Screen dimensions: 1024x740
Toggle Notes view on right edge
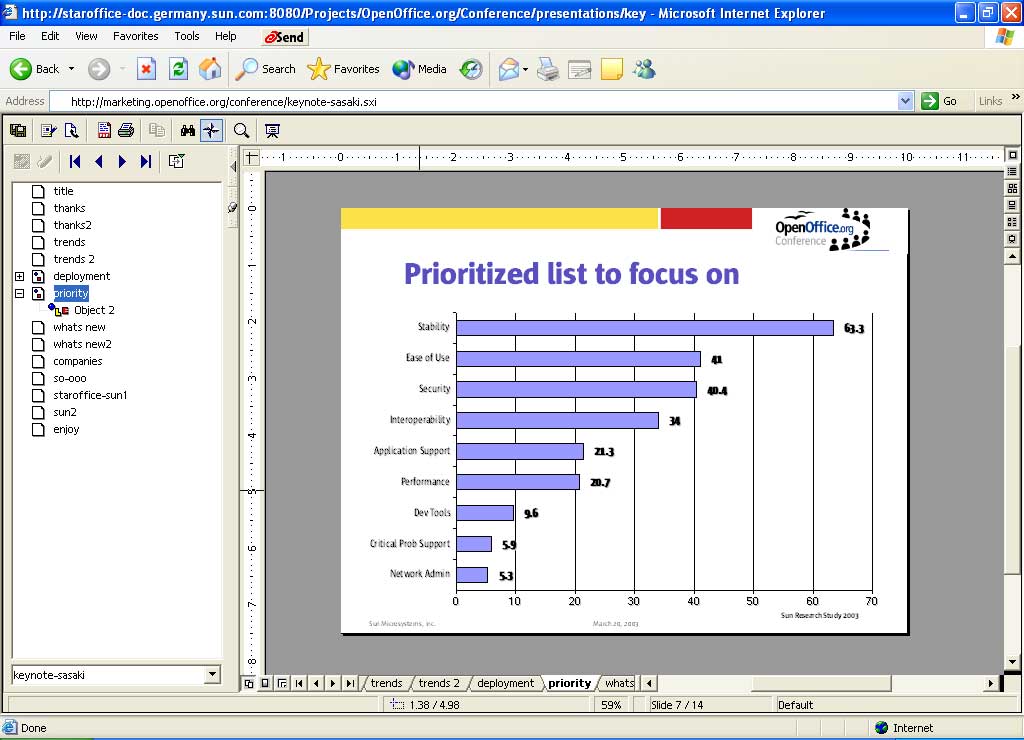click(x=1012, y=205)
